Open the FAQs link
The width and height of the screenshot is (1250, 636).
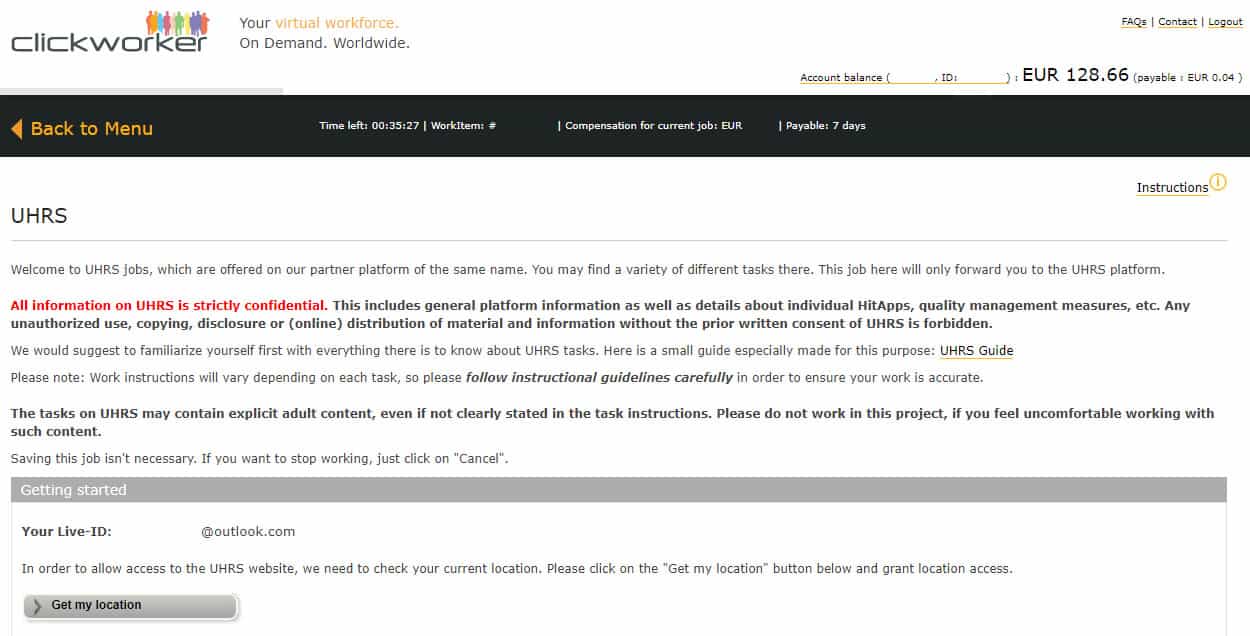click(1134, 22)
